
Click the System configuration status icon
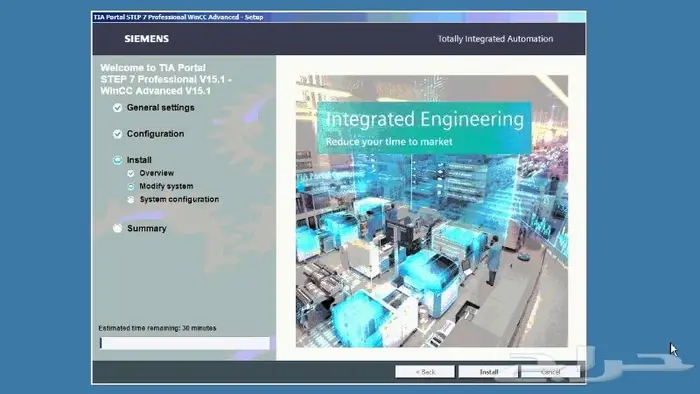click(x=130, y=200)
